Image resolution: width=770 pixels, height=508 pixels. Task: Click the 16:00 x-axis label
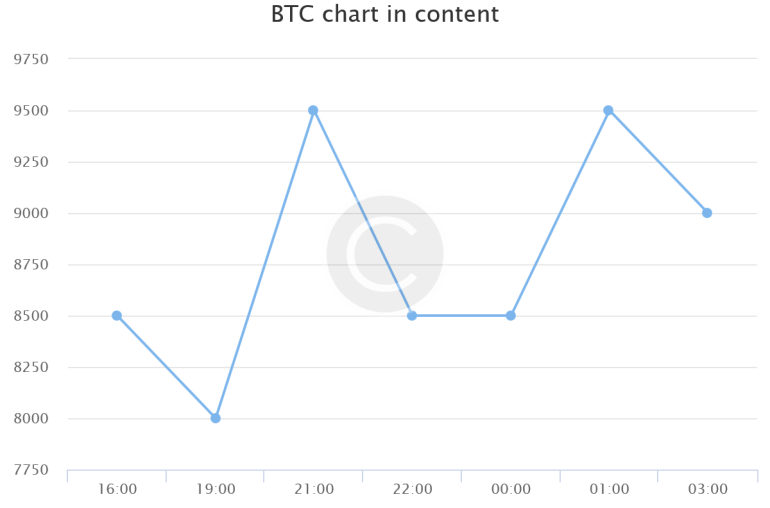[x=117, y=489]
